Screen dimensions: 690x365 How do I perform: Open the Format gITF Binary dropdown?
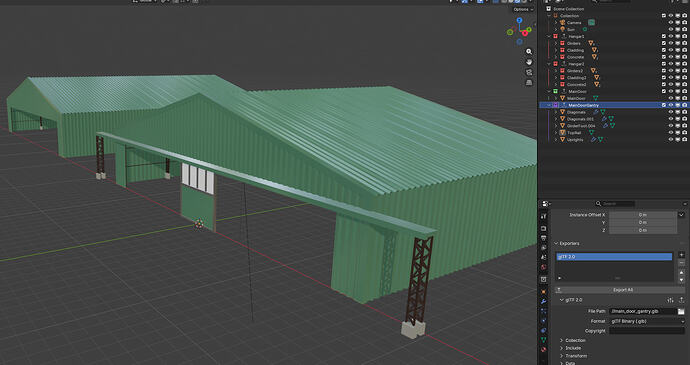point(647,321)
